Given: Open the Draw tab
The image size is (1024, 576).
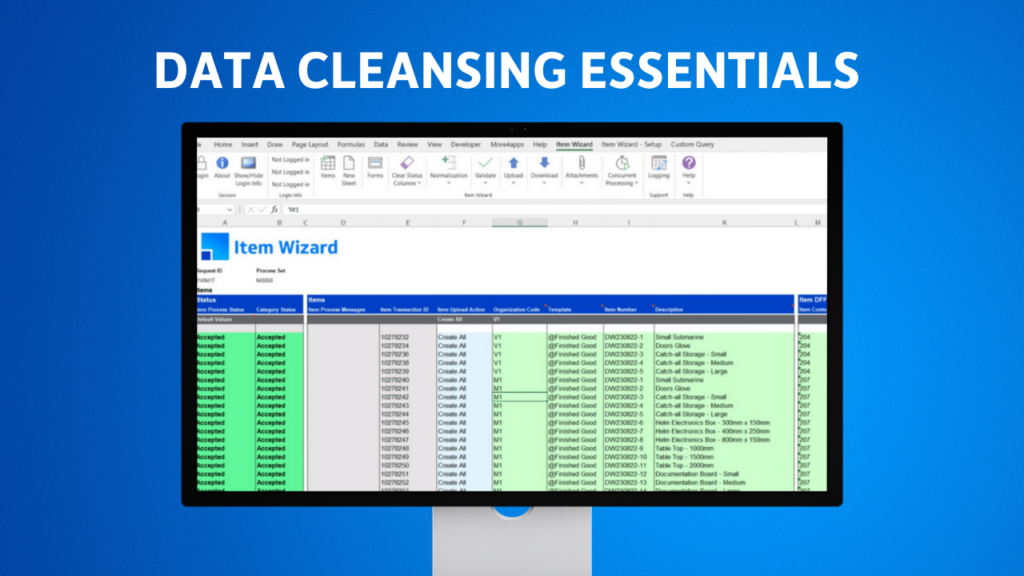Looking at the screenshot, I should pyautogui.click(x=275, y=144).
